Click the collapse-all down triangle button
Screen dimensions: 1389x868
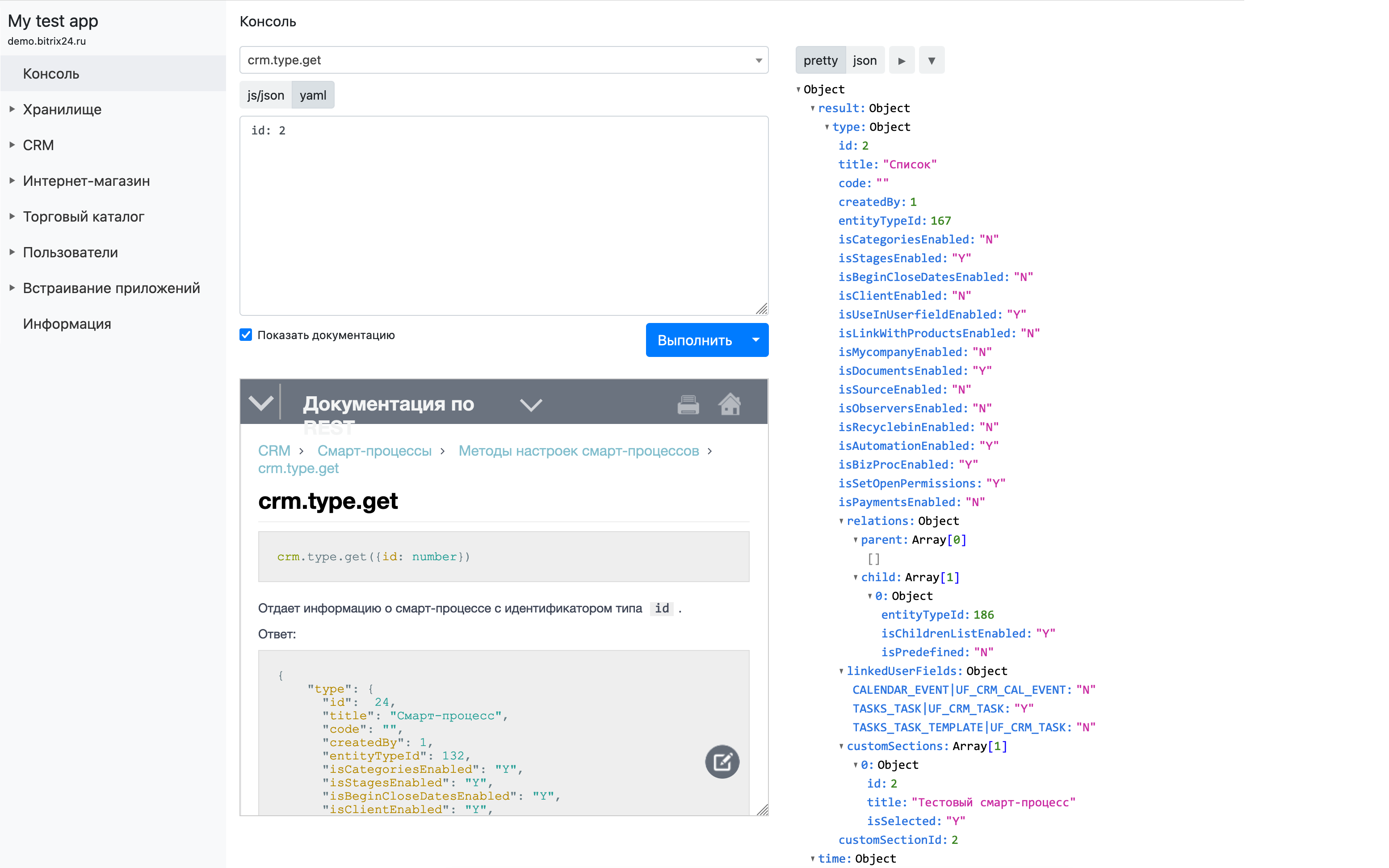pyautogui.click(x=931, y=60)
